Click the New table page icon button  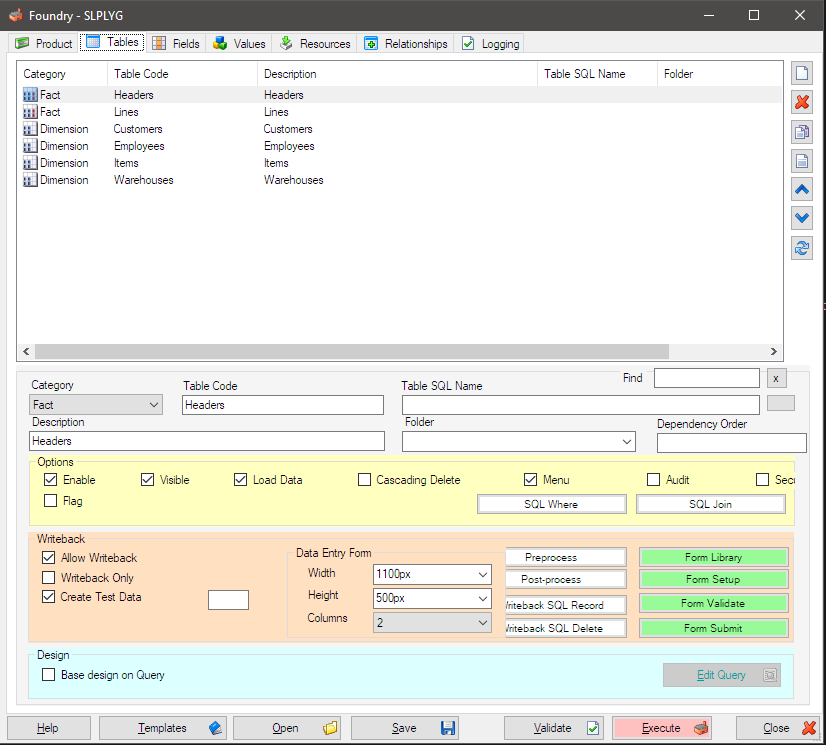tap(802, 73)
